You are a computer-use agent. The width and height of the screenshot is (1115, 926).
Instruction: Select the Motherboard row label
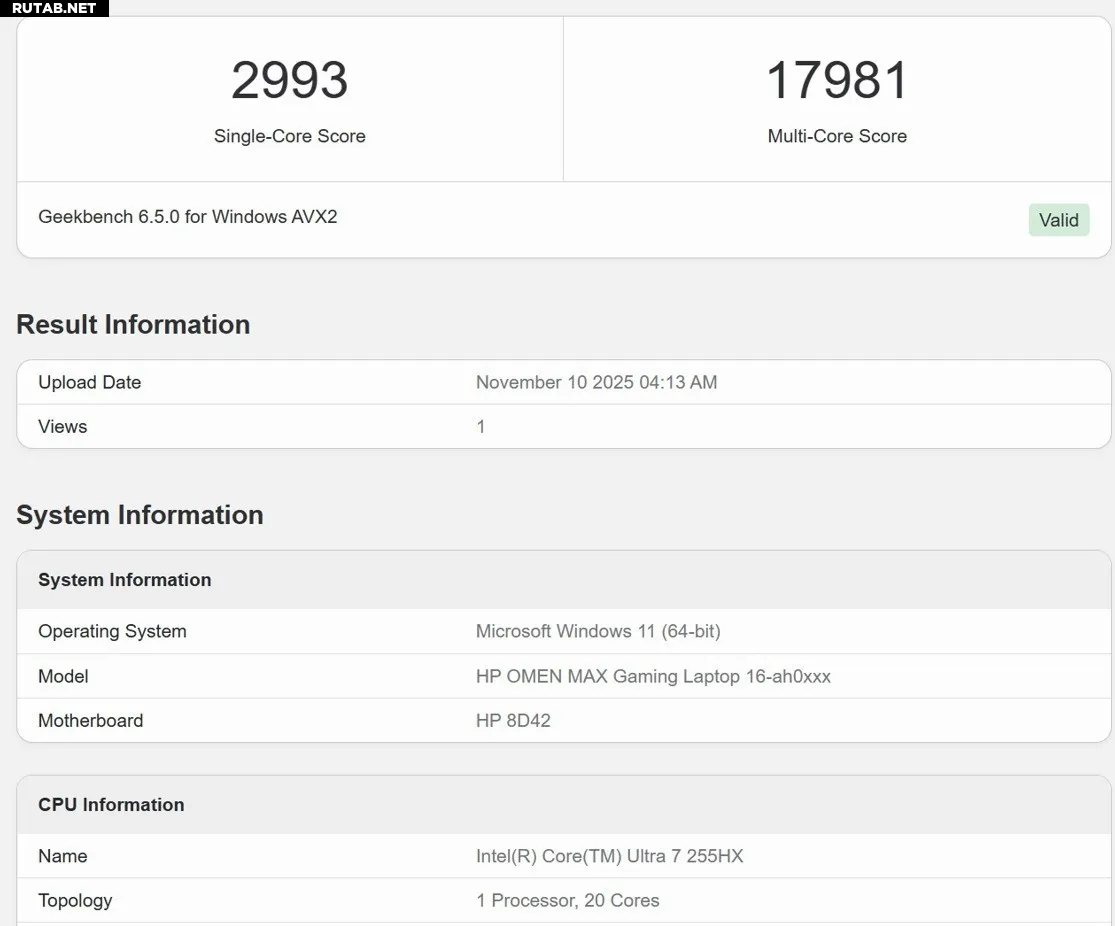pyautogui.click(x=90, y=721)
